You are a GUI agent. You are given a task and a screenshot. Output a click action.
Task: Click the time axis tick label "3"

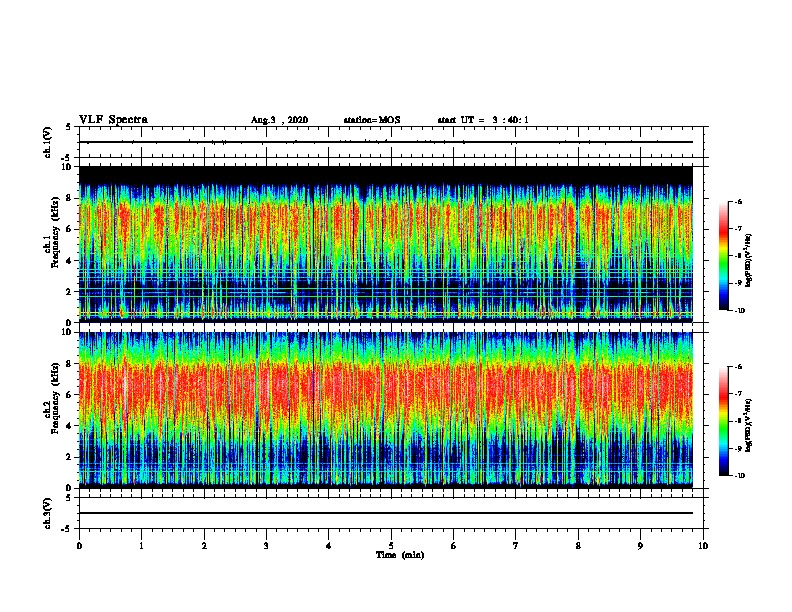tap(266, 546)
